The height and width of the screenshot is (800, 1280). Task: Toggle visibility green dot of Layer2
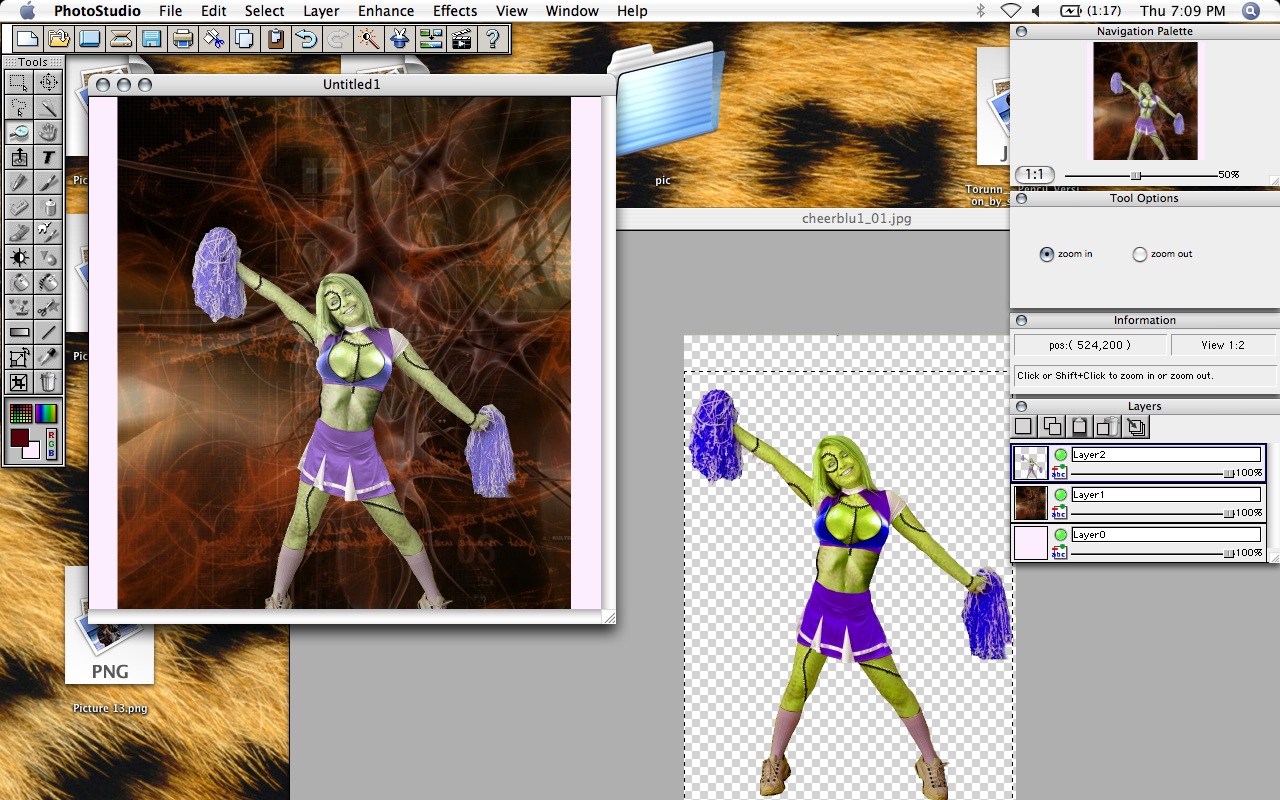[1060, 455]
